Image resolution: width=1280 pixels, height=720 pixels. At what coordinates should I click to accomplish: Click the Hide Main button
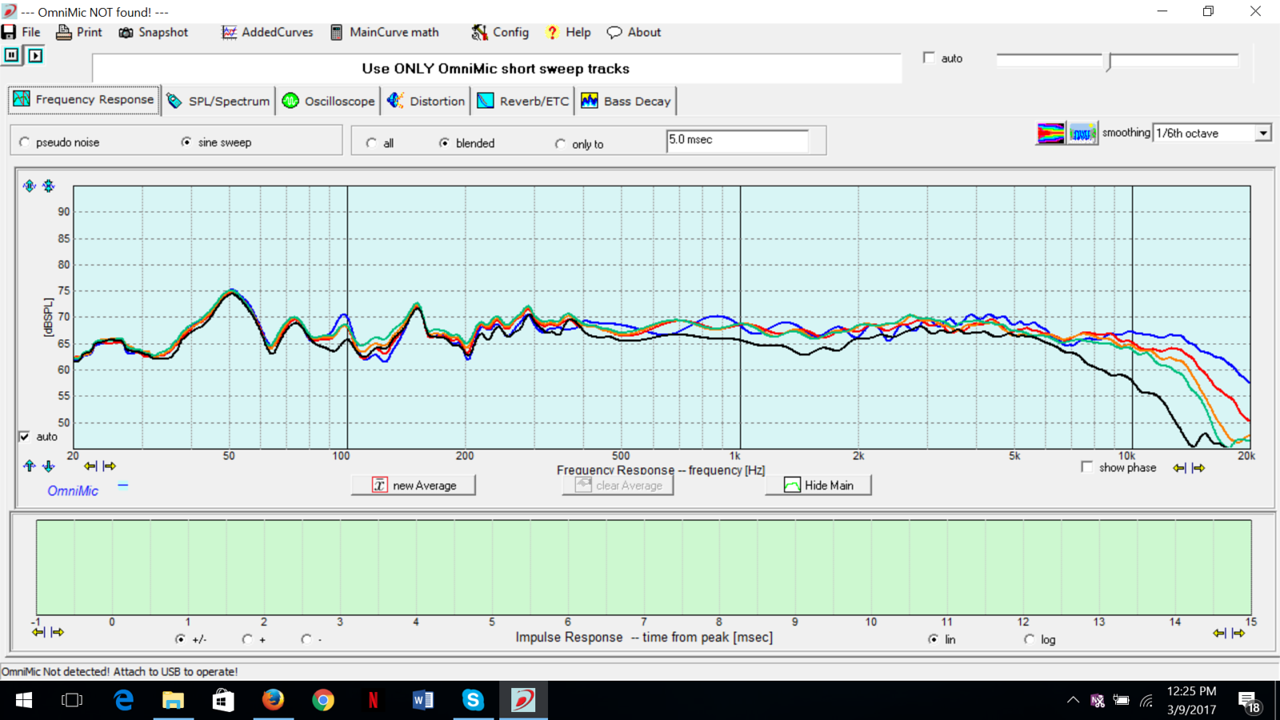(x=818, y=485)
